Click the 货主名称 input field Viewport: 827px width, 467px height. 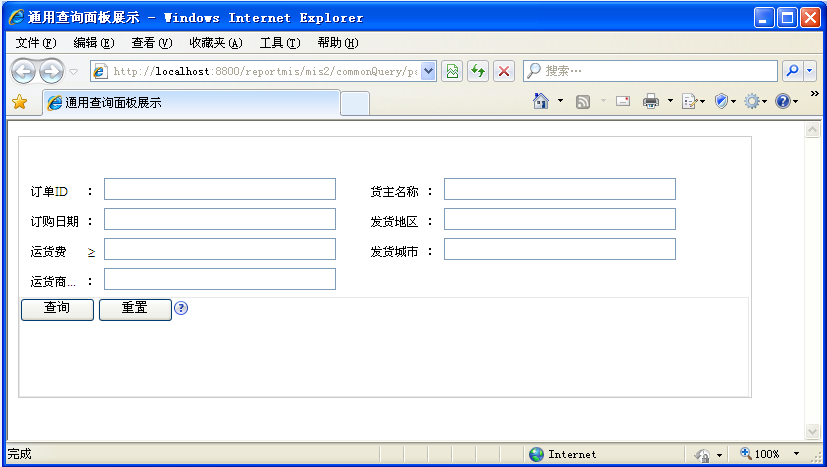coord(560,189)
